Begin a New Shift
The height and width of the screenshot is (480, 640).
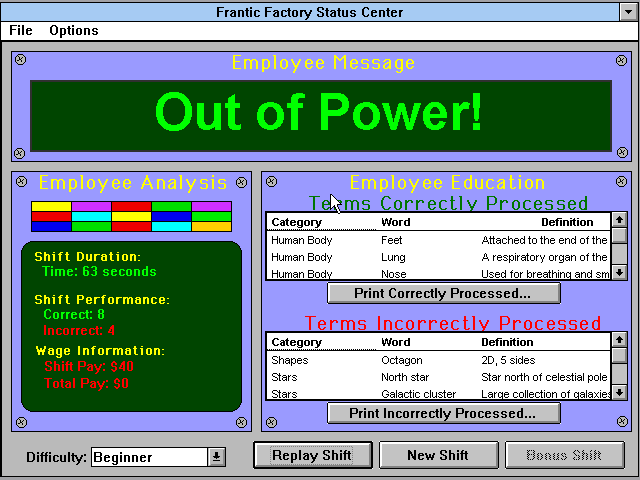[x=438, y=455]
